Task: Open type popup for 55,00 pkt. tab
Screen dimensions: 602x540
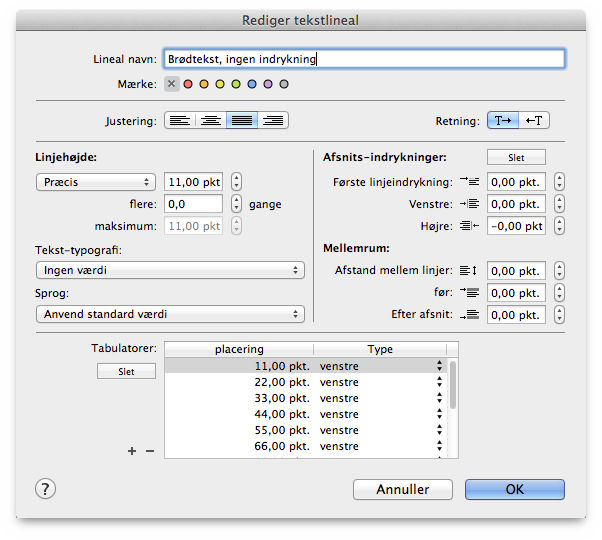Action: click(x=439, y=430)
